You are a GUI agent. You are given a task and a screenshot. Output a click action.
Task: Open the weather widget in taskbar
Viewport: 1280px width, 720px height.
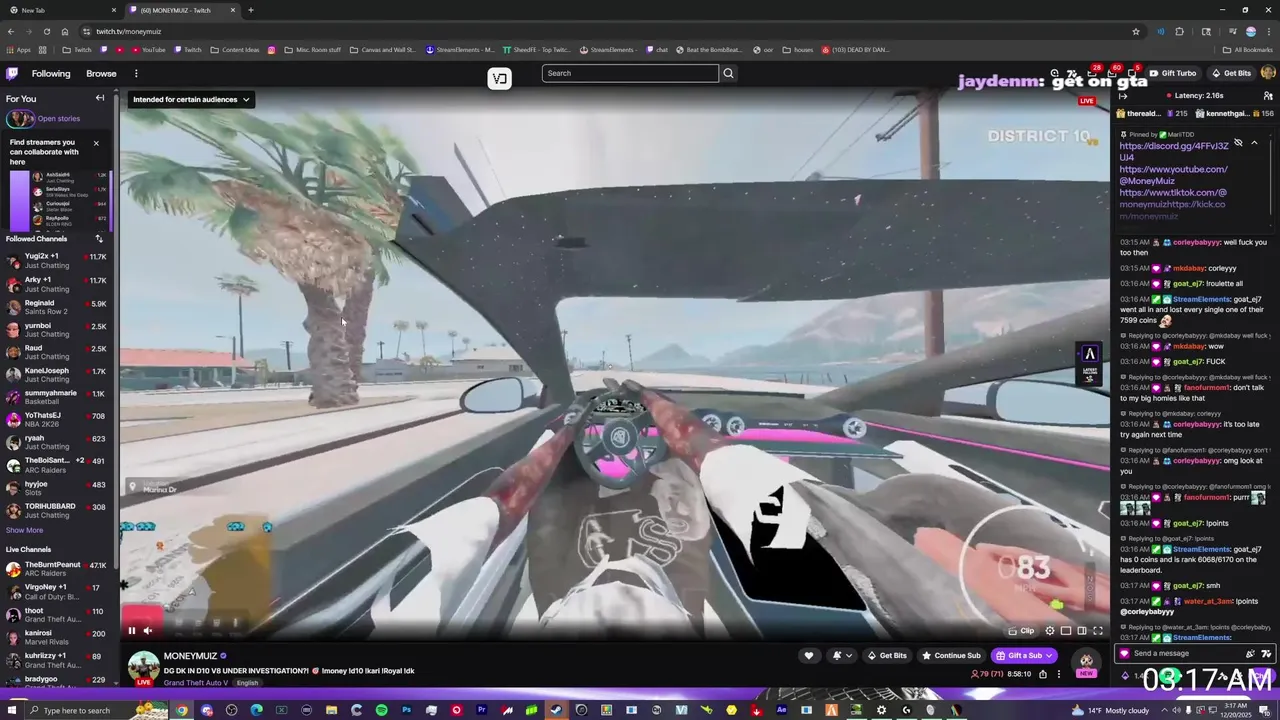click(1110, 710)
